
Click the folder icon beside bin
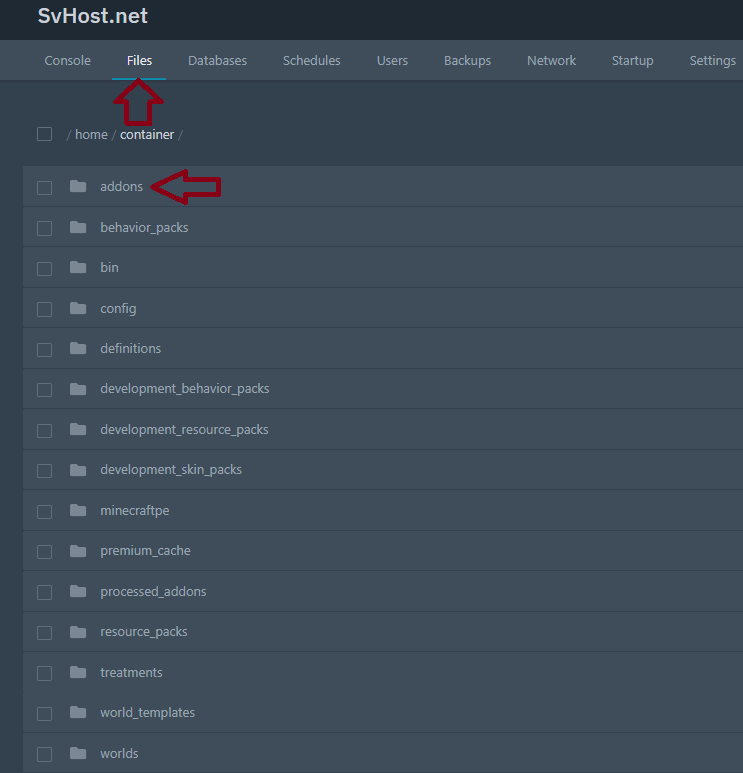click(x=78, y=268)
